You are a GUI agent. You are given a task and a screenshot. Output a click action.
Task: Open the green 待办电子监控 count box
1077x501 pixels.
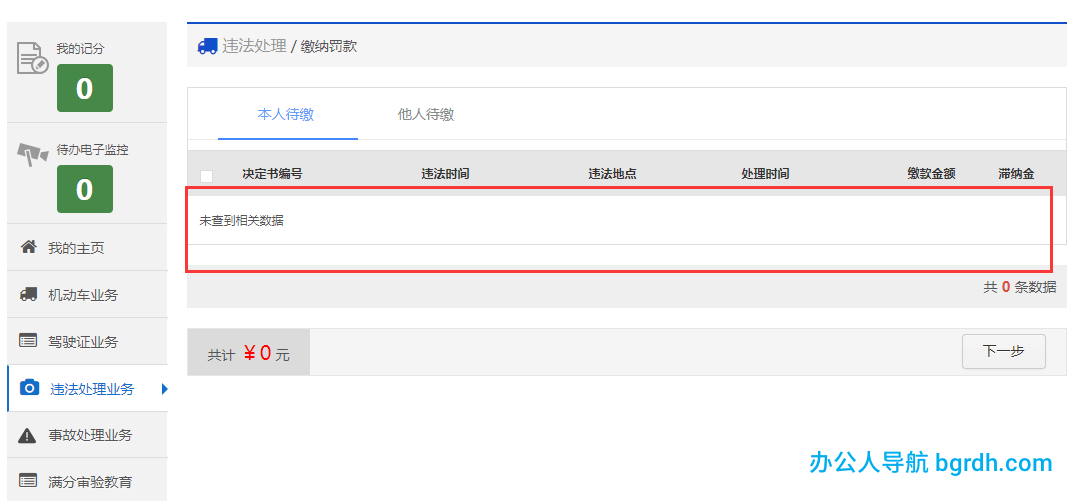pyautogui.click(x=84, y=189)
